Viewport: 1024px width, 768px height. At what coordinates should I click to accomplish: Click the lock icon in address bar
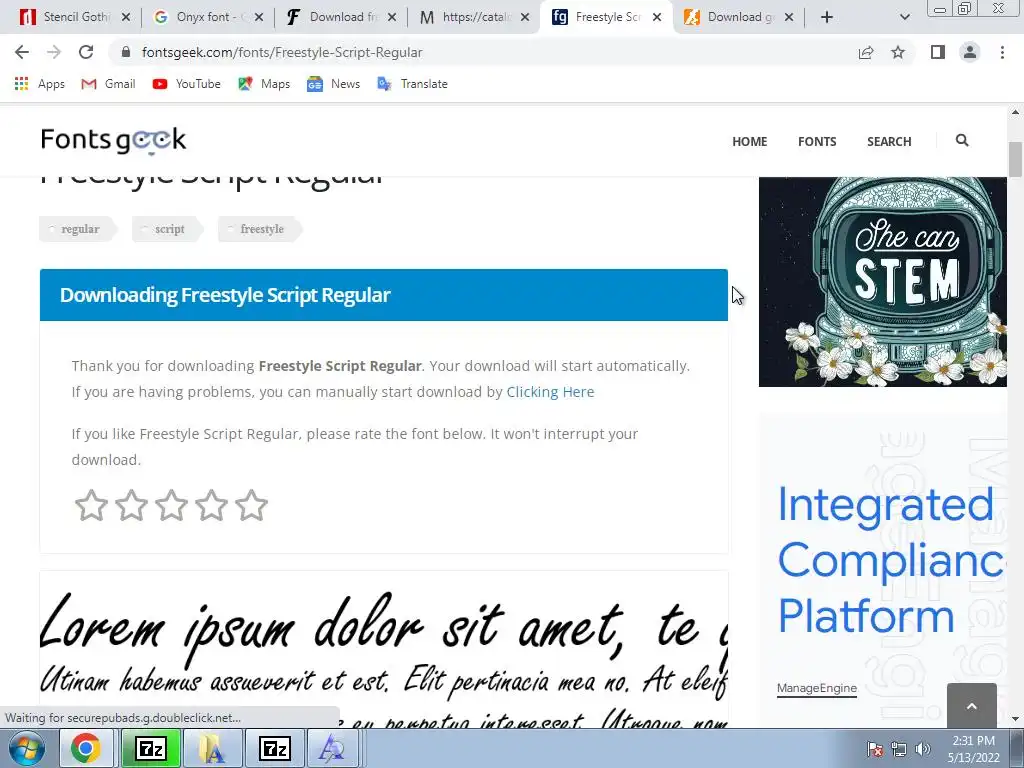pos(126,52)
